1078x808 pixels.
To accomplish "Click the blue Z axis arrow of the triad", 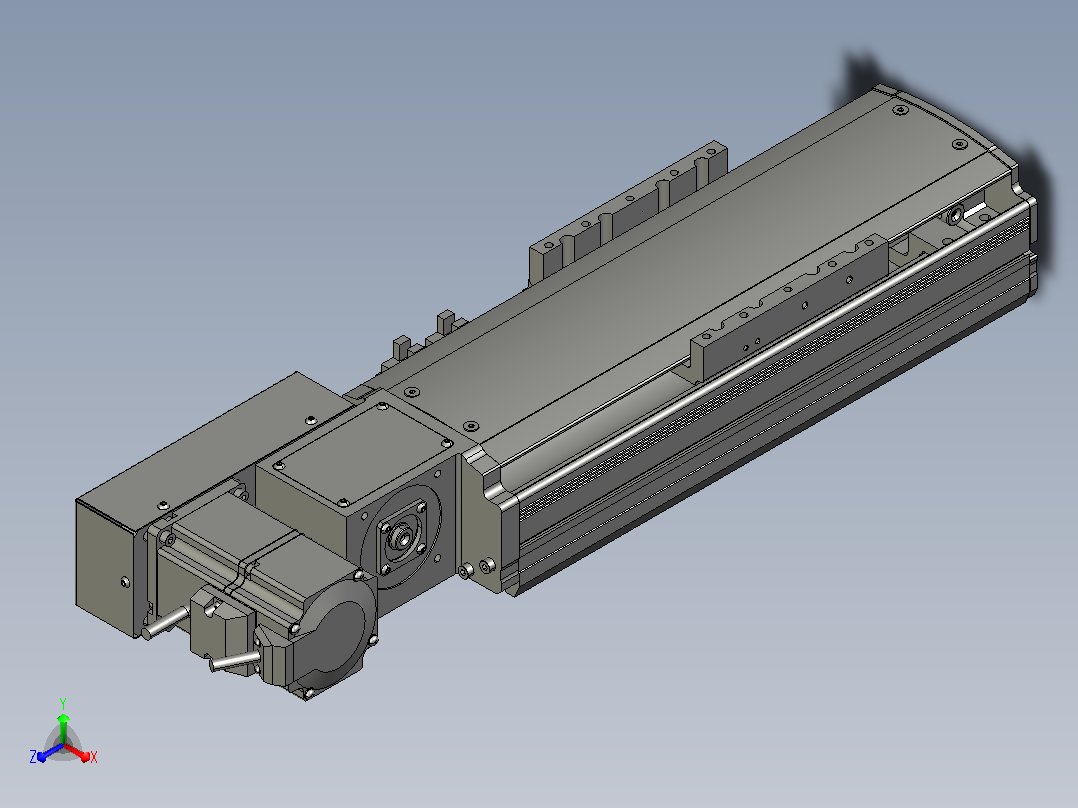I will tap(47, 753).
